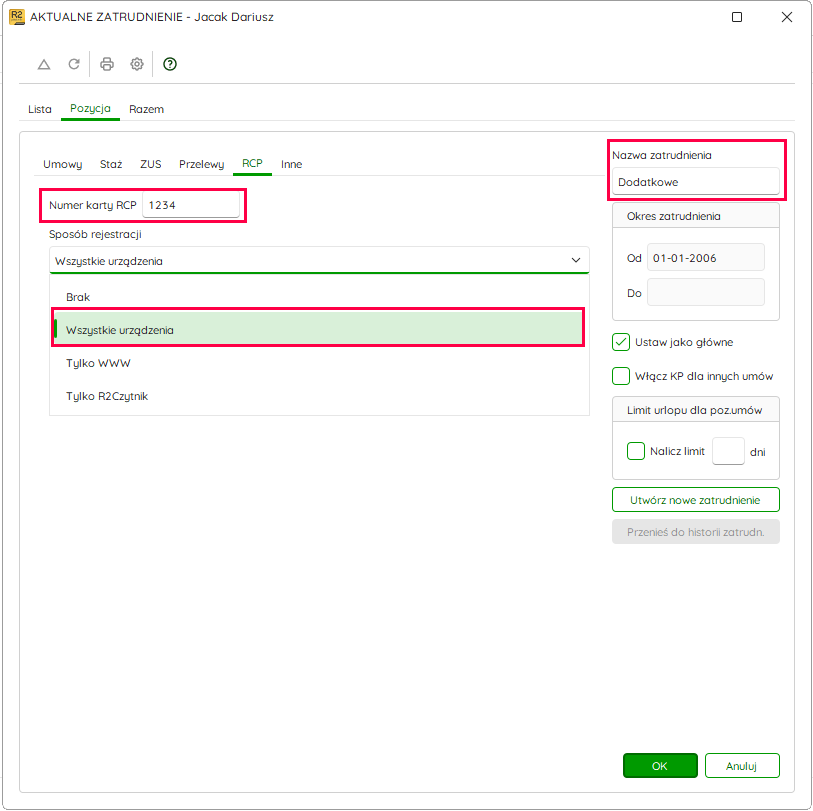Click the triangle up icon in toolbar
Viewport: 813px width, 811px height.
tap(44, 64)
